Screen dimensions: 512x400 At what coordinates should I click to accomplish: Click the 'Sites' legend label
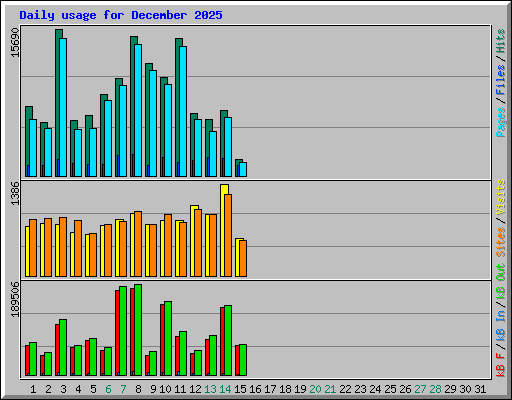[x=501, y=242]
